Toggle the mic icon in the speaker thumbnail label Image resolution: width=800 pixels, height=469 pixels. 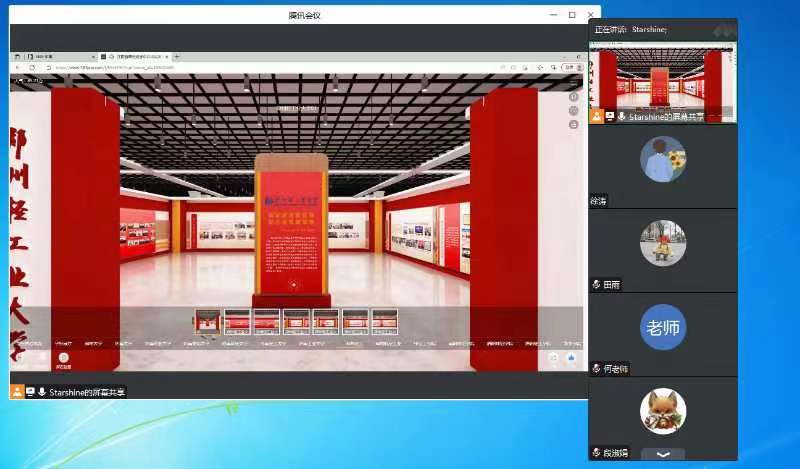(x=621, y=116)
